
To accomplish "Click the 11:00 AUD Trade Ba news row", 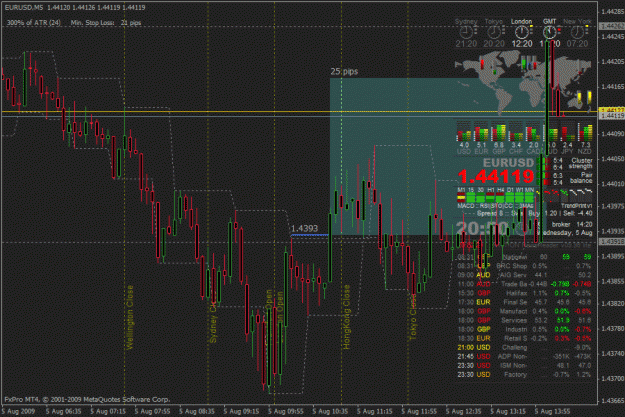I will (x=525, y=284).
